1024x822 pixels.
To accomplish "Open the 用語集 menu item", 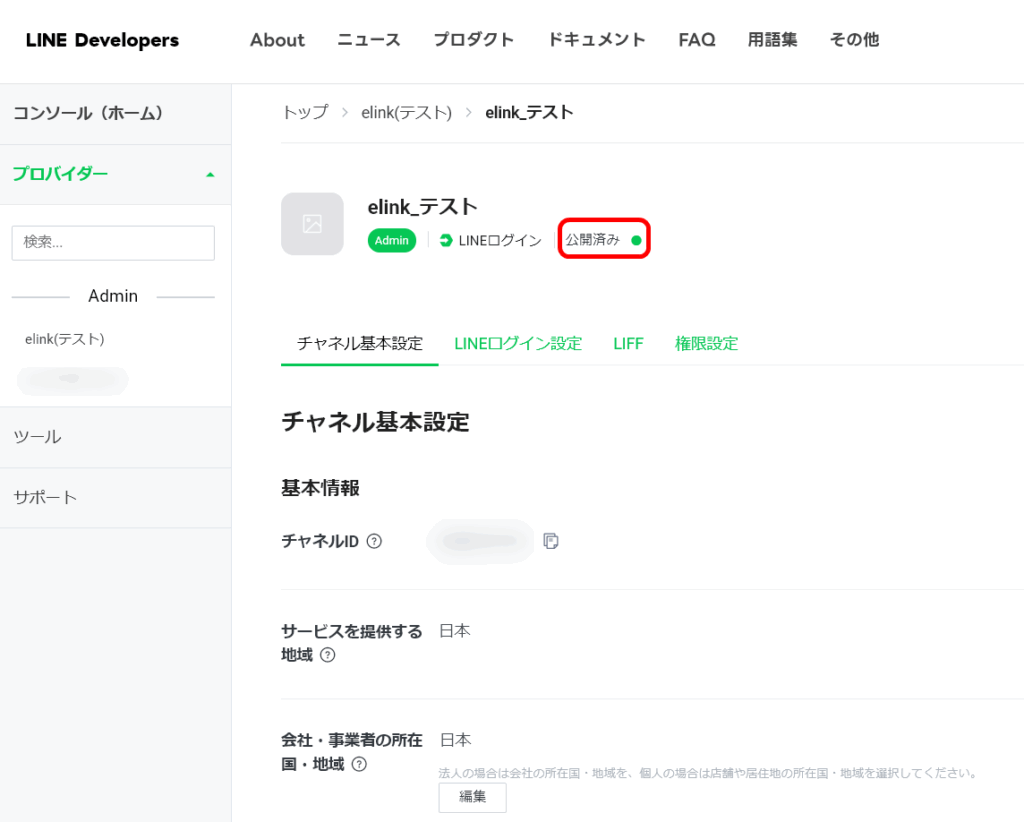I will pyautogui.click(x=772, y=40).
